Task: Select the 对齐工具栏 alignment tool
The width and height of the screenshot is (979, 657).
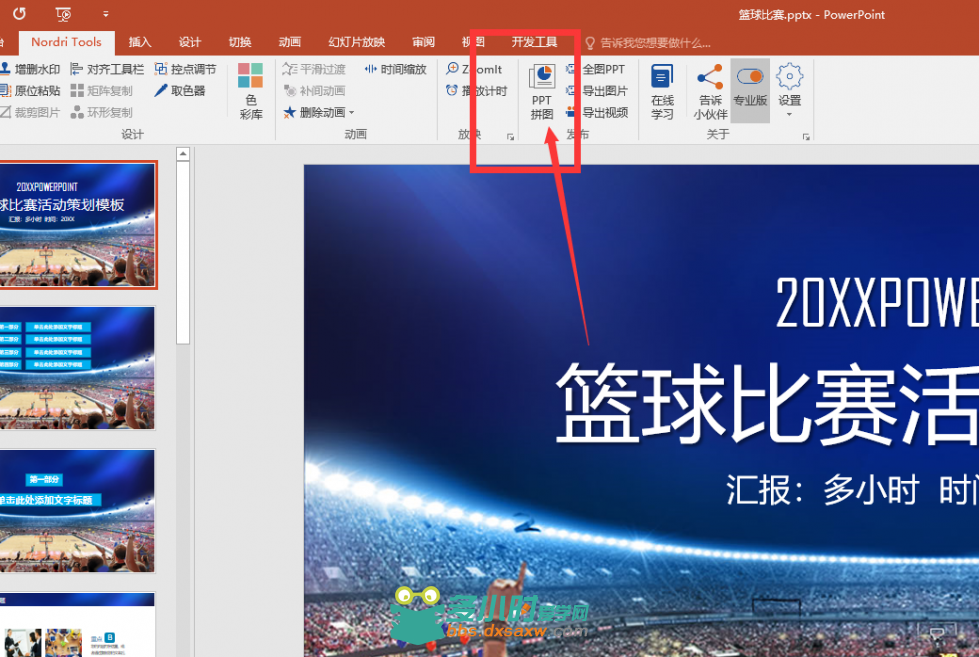Action: pos(107,69)
